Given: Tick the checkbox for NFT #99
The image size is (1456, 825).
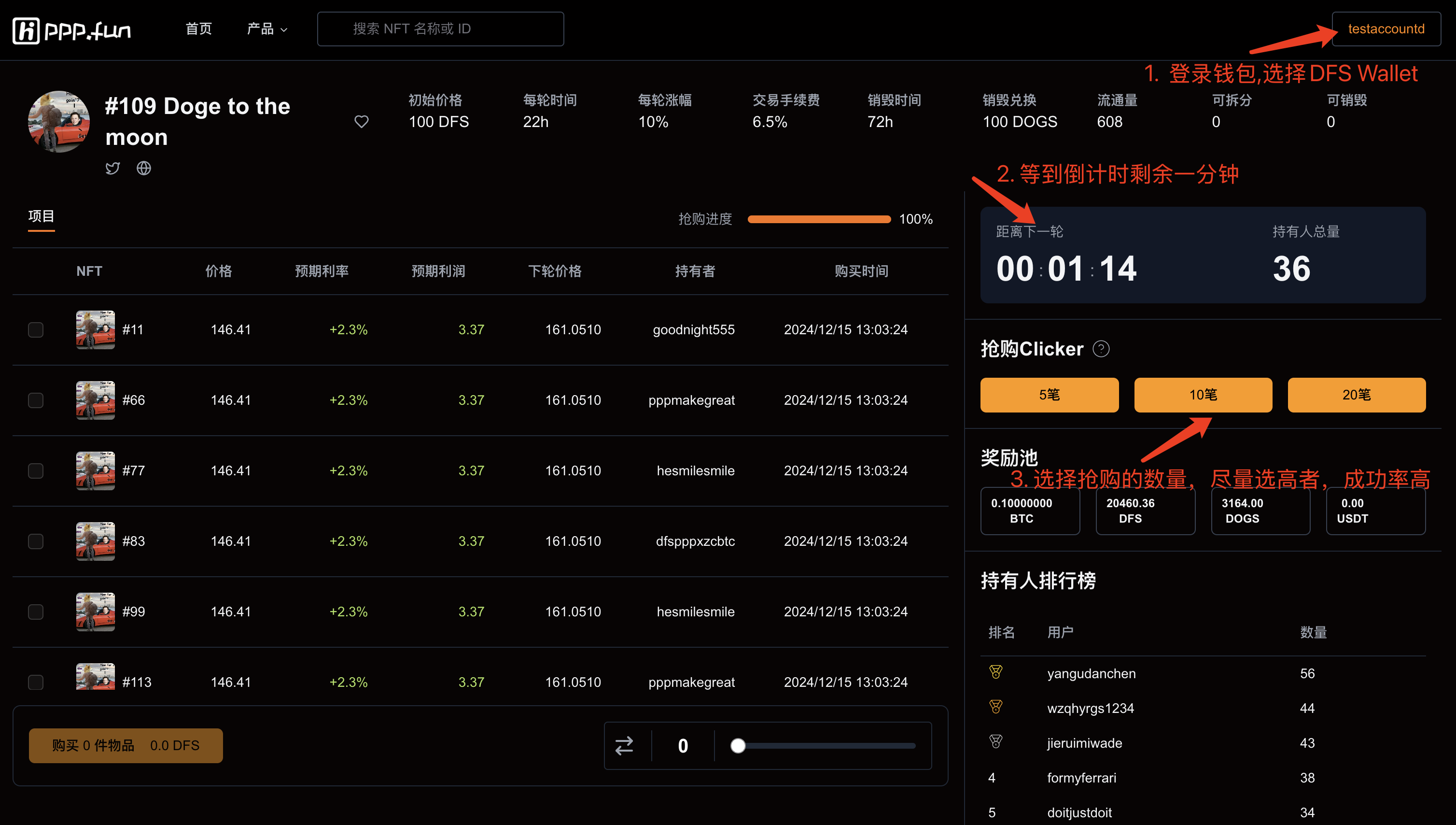Looking at the screenshot, I should [36, 612].
